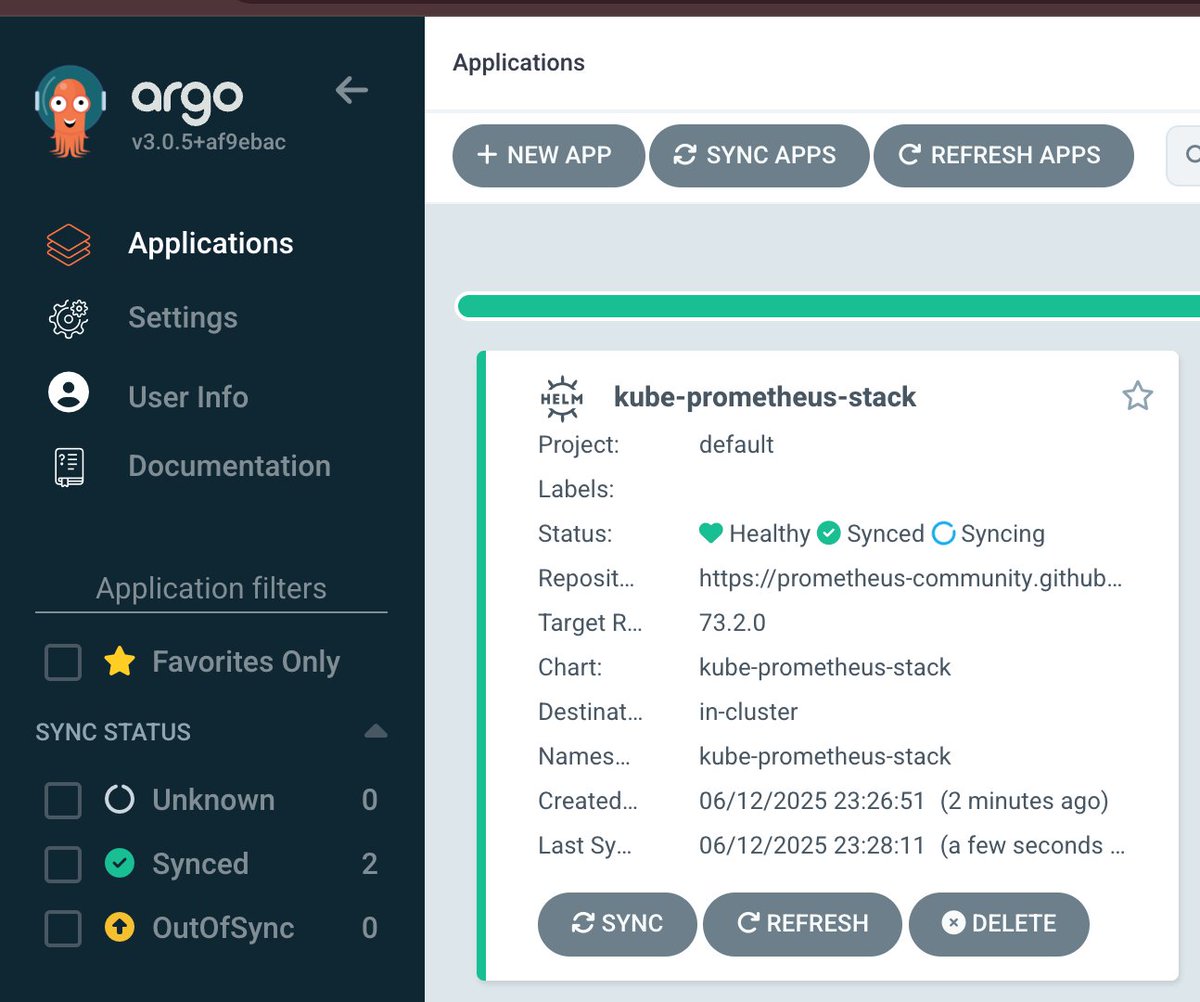Click the prometheus-community repository URL
Viewport: 1200px width, 1002px height.
tap(910, 578)
